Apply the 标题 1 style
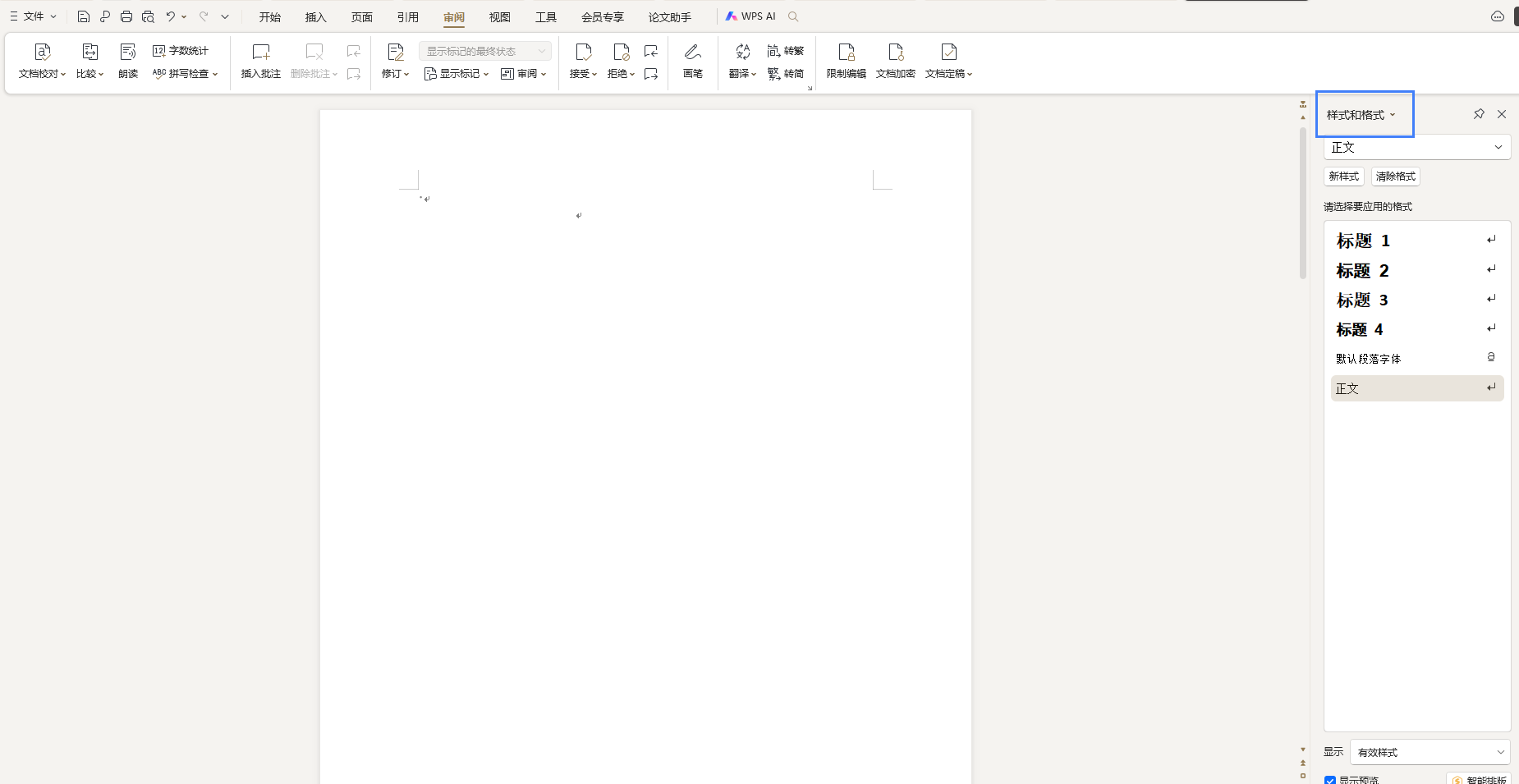 pyautogui.click(x=1417, y=241)
